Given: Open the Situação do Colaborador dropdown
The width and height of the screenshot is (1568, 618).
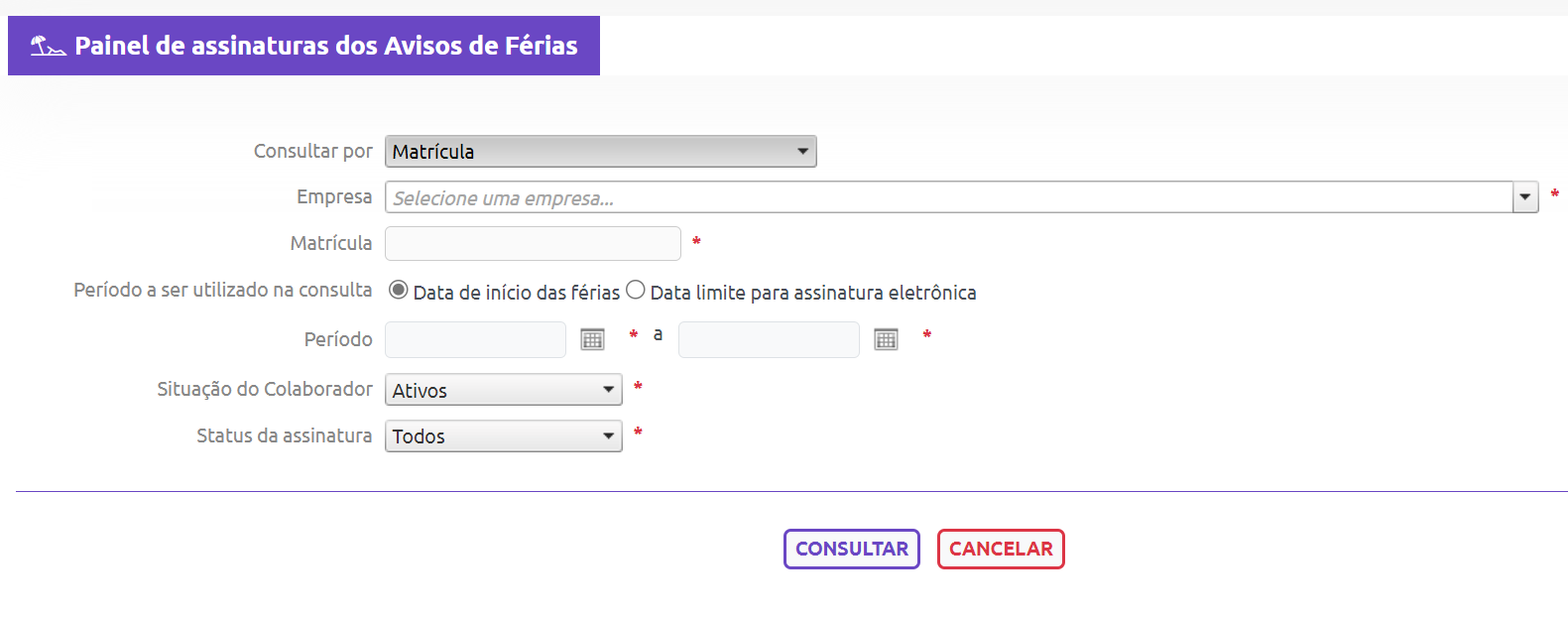Looking at the screenshot, I should pyautogui.click(x=503, y=389).
